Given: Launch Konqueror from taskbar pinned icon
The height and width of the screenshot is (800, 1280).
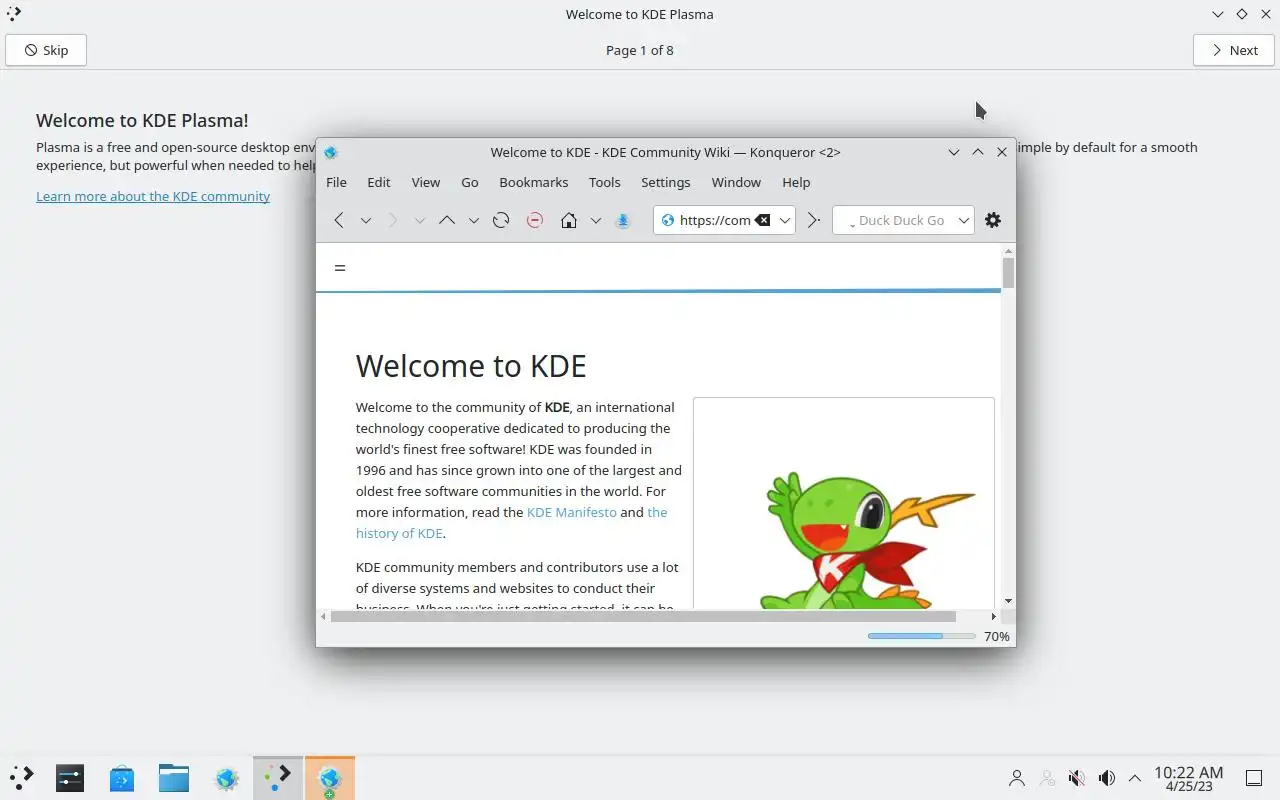Looking at the screenshot, I should 227,777.
